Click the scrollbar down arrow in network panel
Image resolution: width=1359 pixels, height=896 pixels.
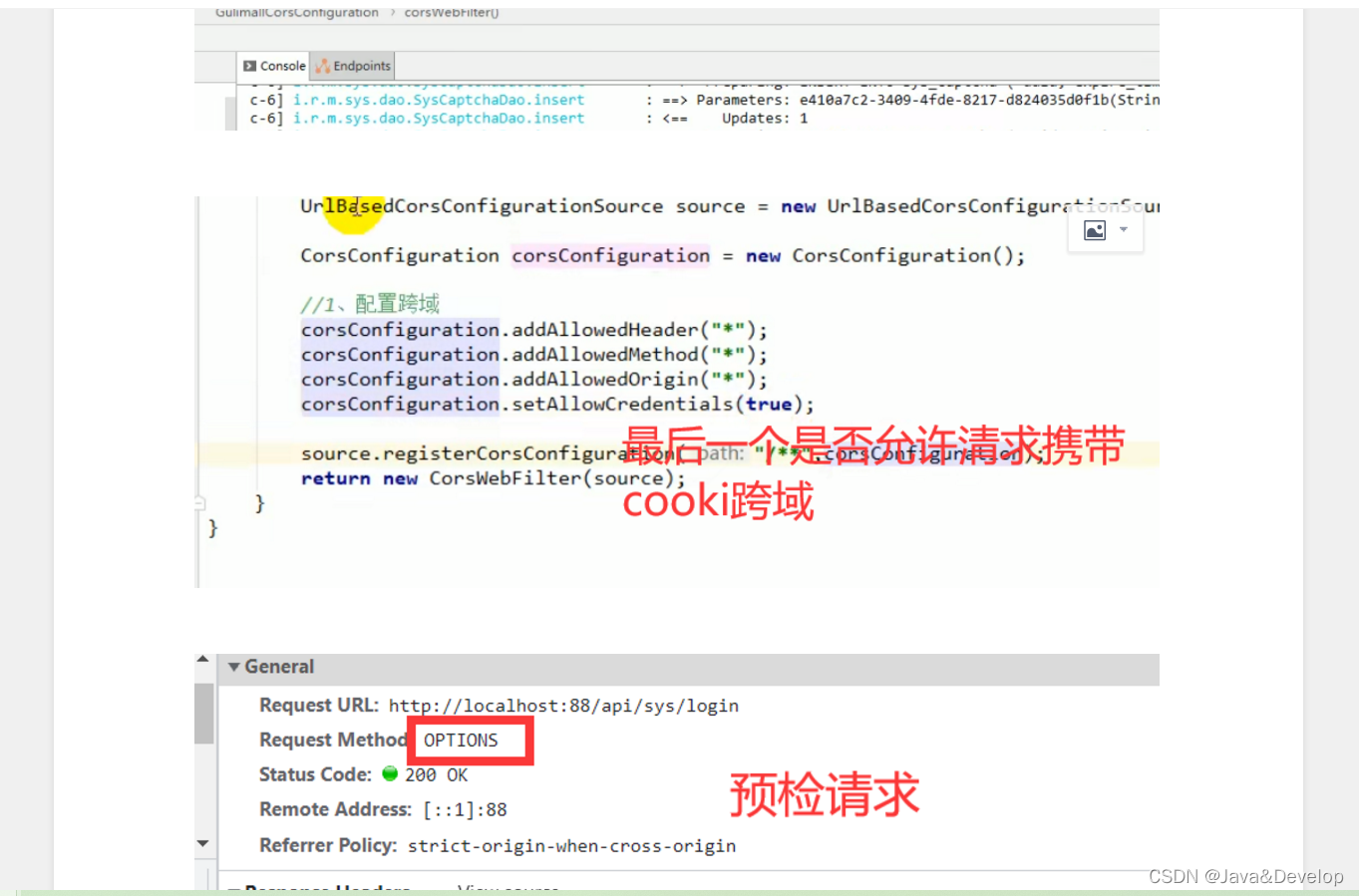[202, 843]
